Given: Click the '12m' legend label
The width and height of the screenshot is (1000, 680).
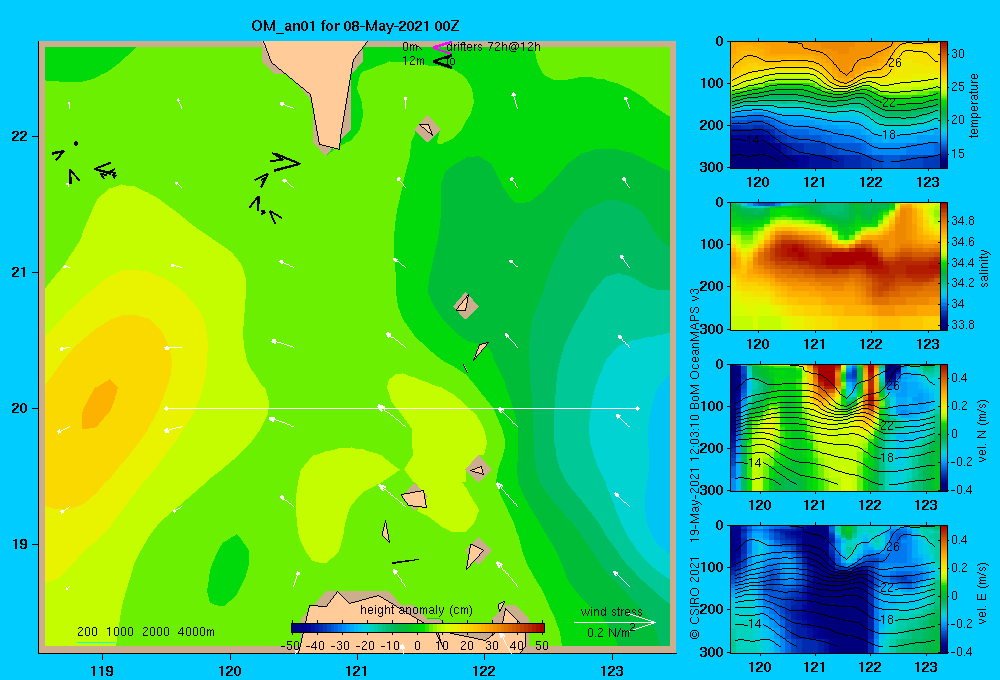Looking at the screenshot, I should coord(413,61).
